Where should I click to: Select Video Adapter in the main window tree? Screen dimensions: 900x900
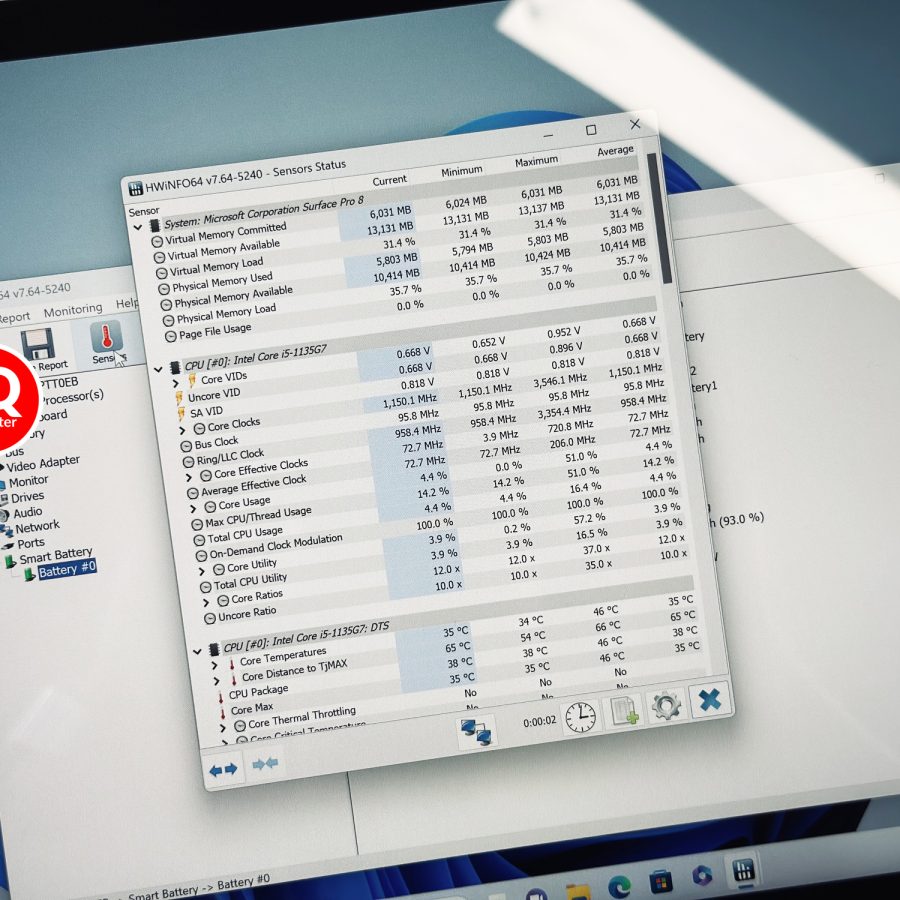pyautogui.click(x=43, y=463)
